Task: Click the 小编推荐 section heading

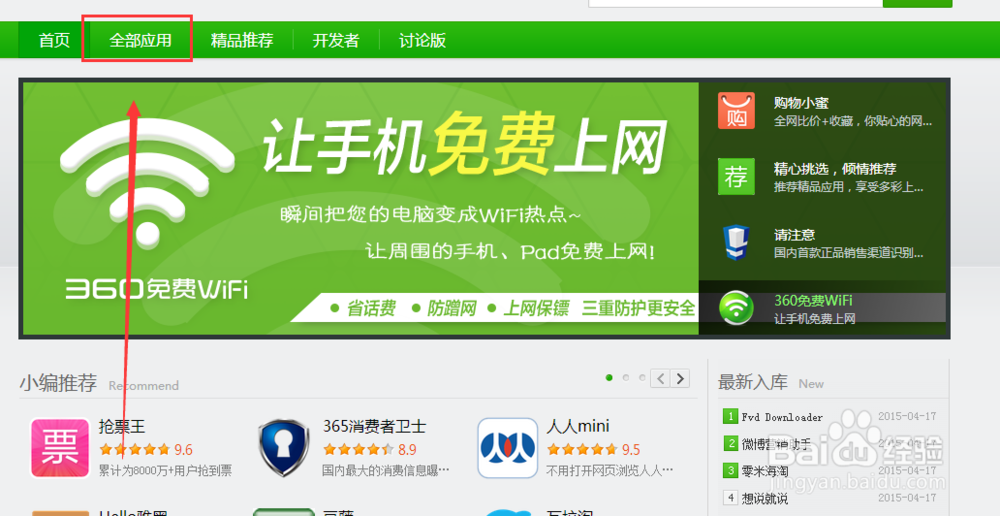Action: coord(58,383)
